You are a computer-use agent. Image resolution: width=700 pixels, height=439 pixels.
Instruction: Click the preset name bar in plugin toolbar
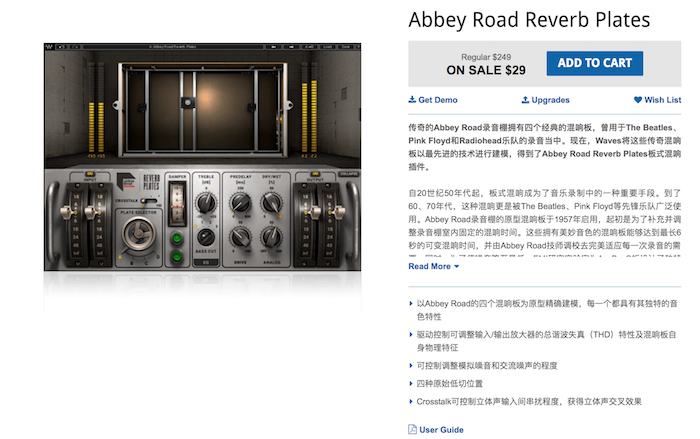pyautogui.click(x=173, y=46)
